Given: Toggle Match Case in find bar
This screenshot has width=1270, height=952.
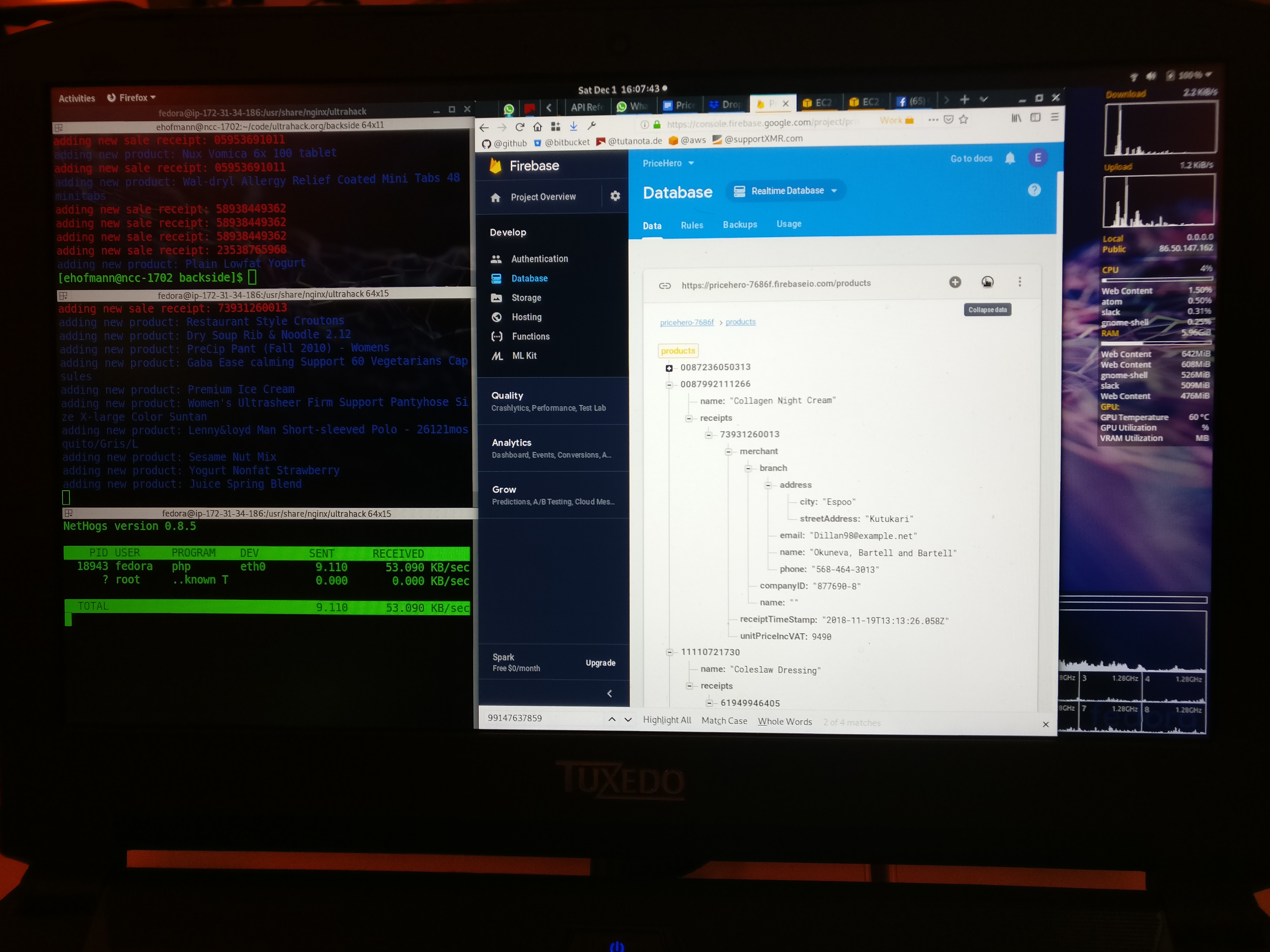Looking at the screenshot, I should (724, 721).
